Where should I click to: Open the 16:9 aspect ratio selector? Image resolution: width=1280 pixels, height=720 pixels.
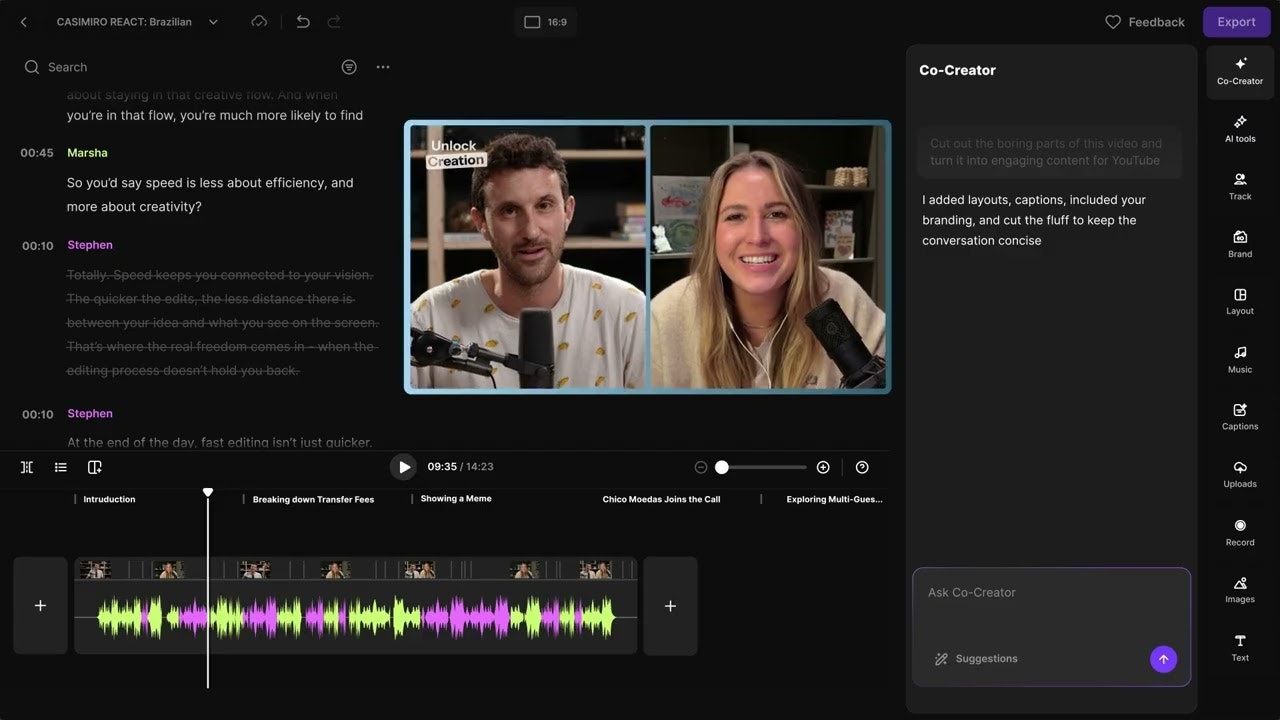click(x=546, y=21)
